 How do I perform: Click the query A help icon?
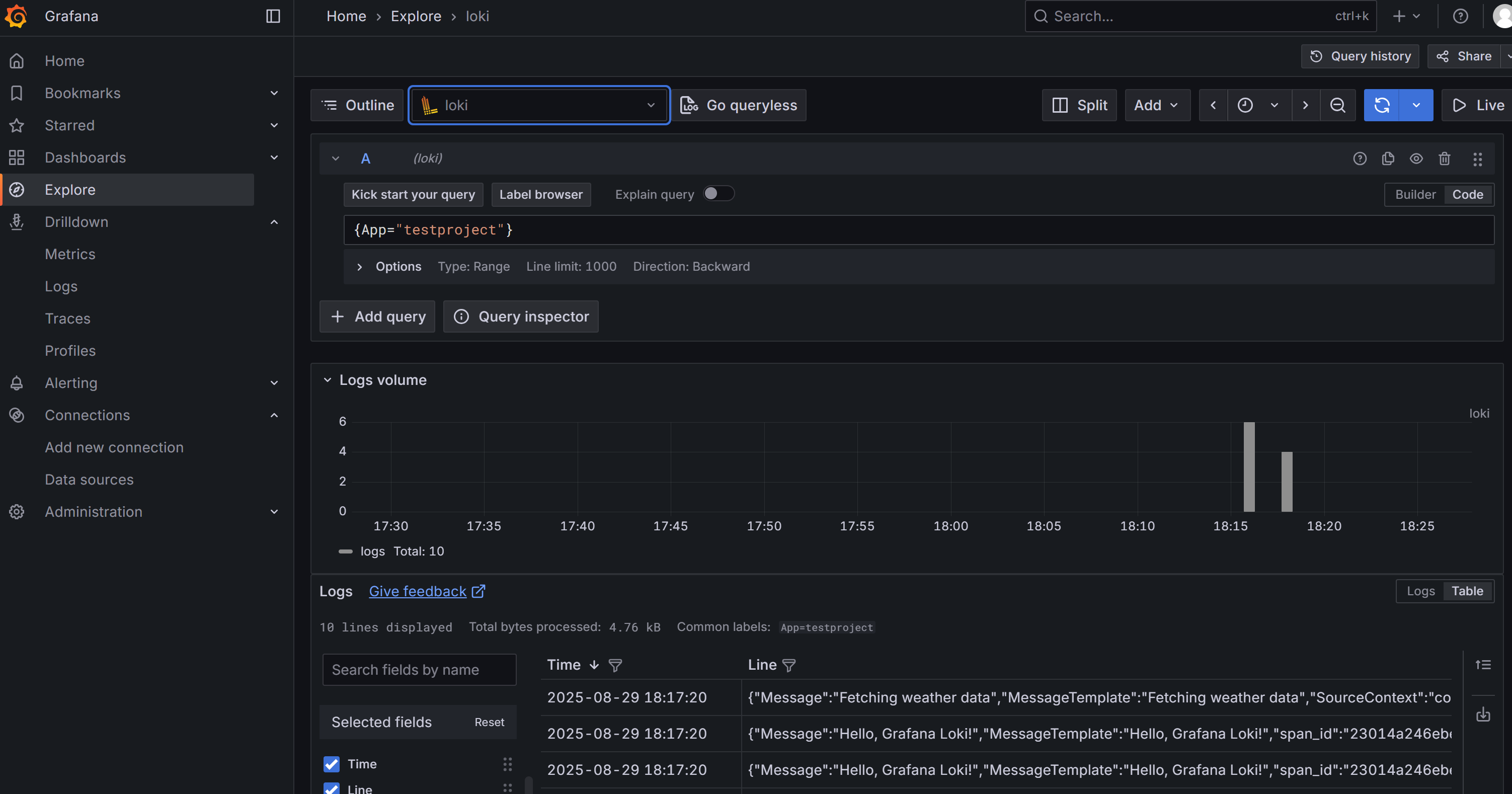[x=1360, y=158]
